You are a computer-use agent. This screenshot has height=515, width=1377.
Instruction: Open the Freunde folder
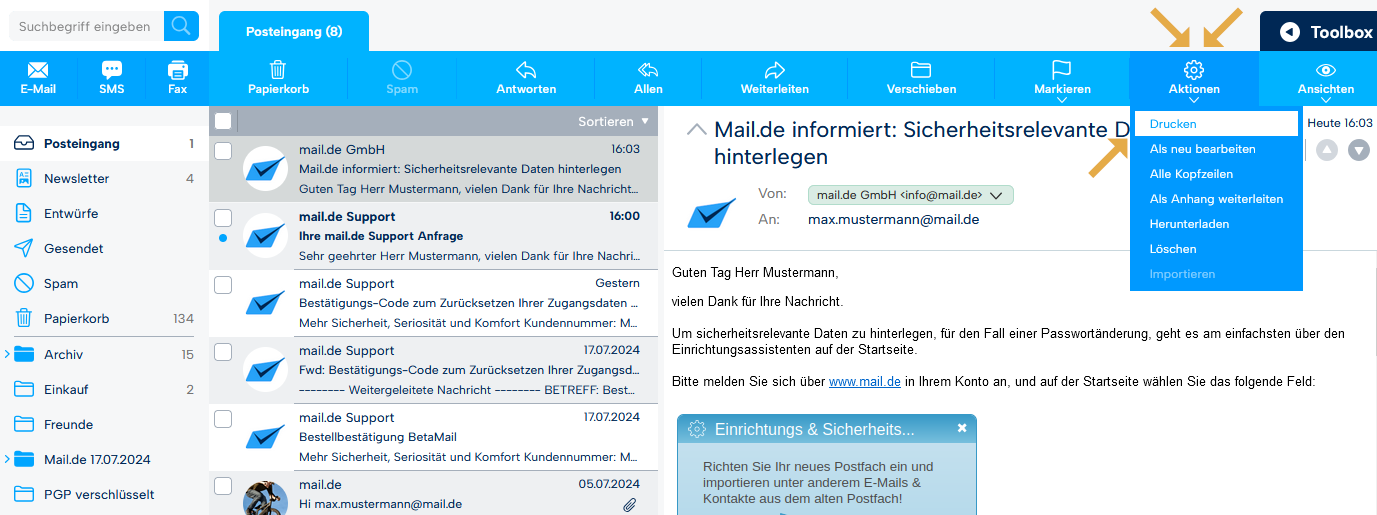point(104,424)
